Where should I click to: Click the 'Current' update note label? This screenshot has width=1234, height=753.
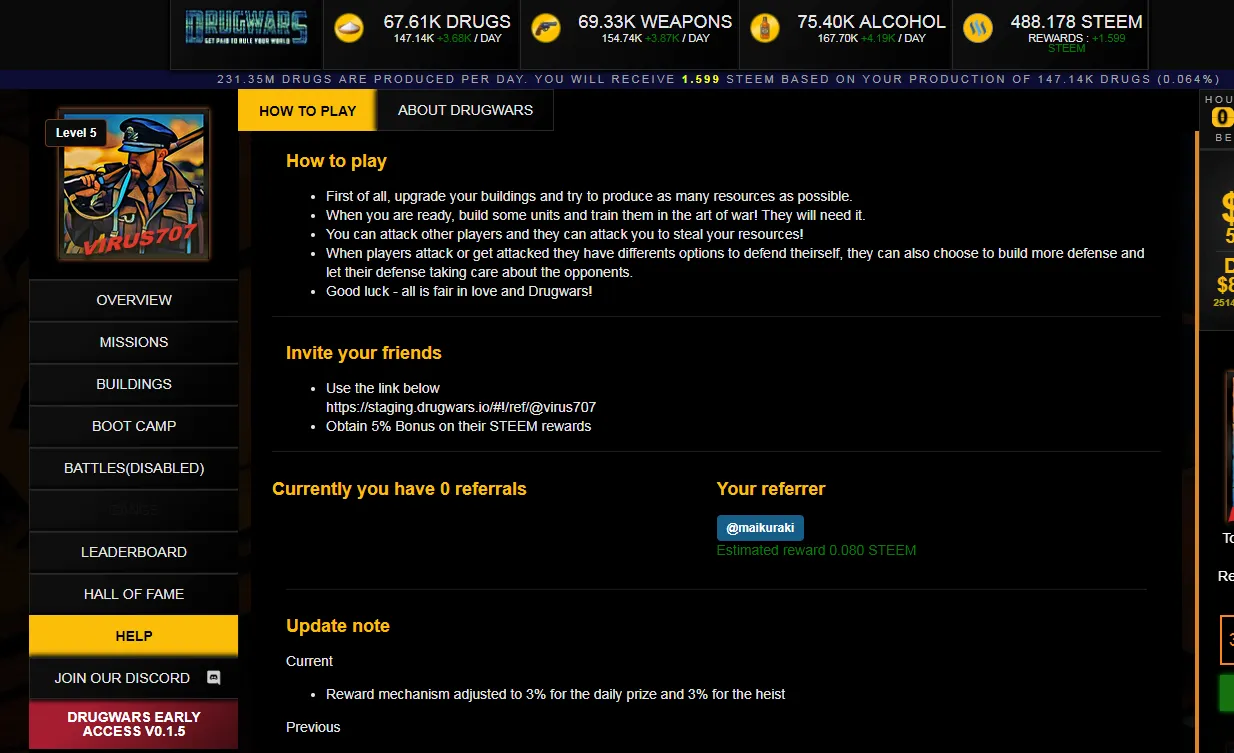309,661
